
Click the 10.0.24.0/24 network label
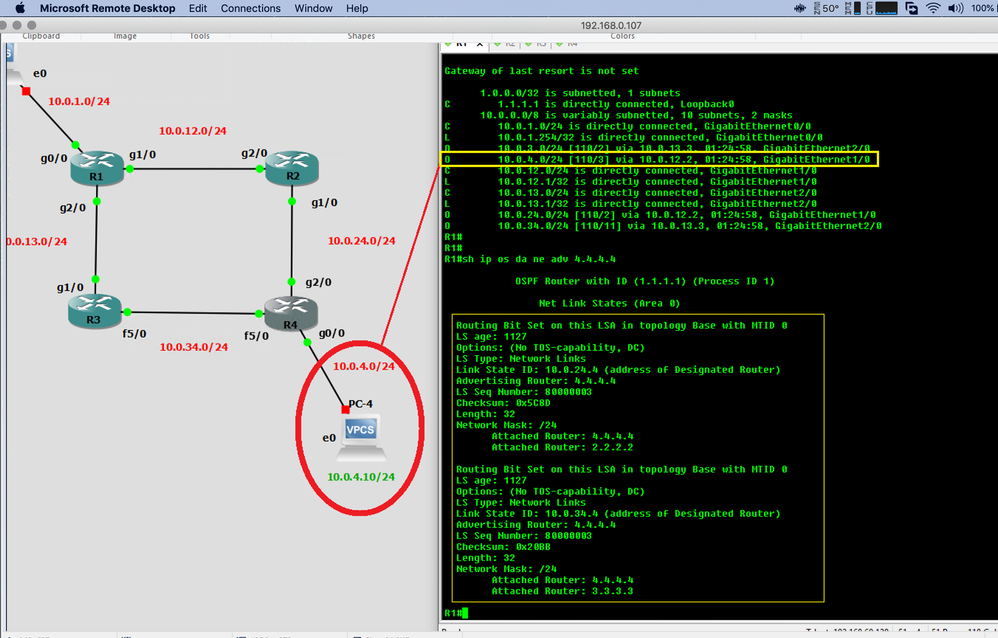click(362, 241)
